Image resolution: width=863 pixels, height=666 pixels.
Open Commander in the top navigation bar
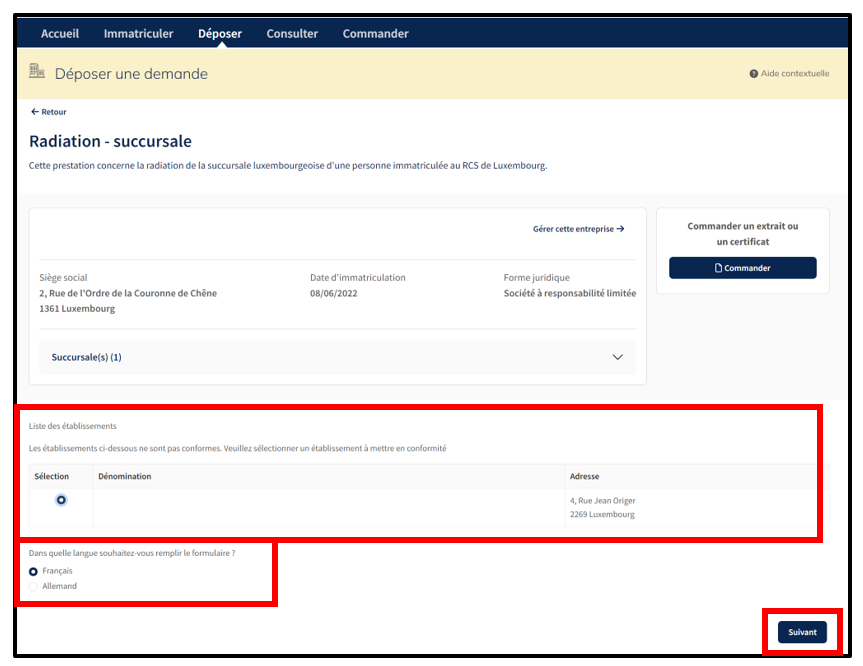[375, 34]
